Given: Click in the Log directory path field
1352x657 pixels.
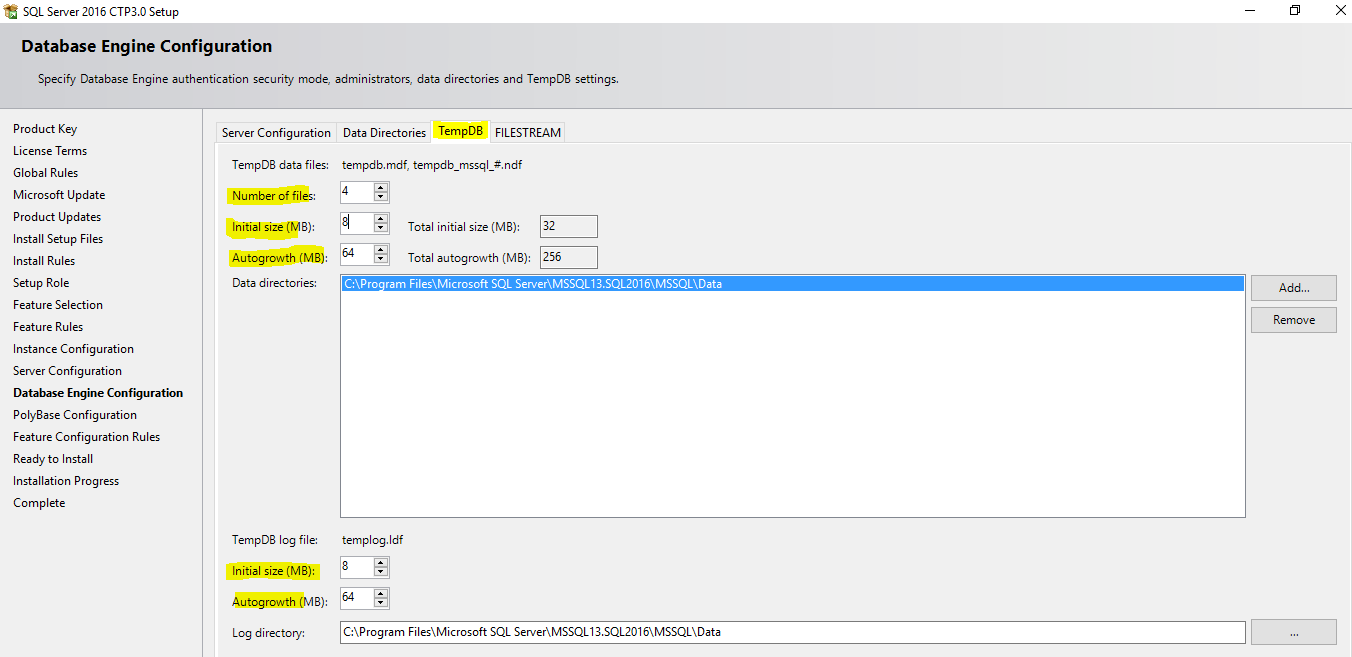Looking at the screenshot, I should [792, 632].
